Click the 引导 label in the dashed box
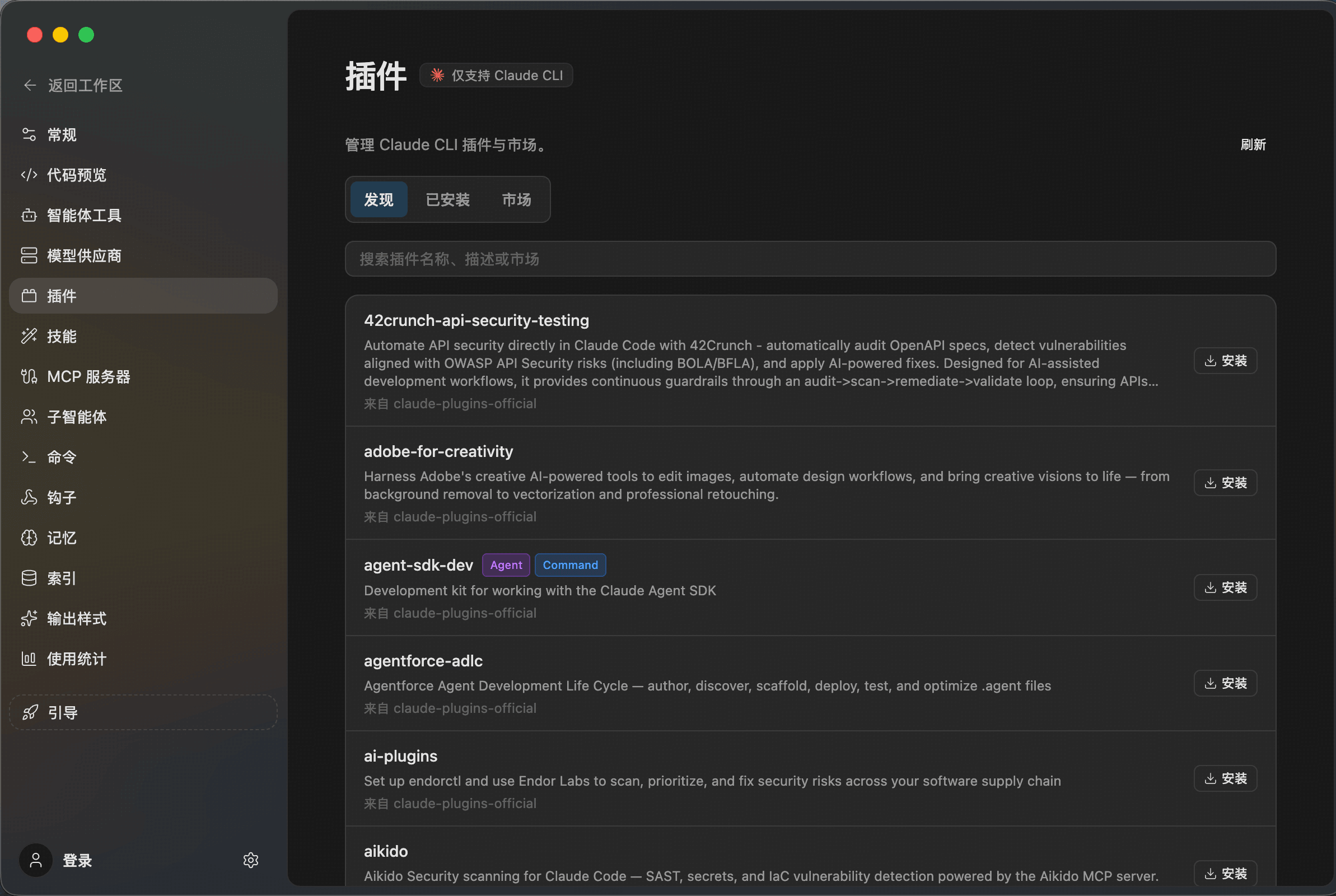Image resolution: width=1336 pixels, height=896 pixels. pyautogui.click(x=63, y=712)
